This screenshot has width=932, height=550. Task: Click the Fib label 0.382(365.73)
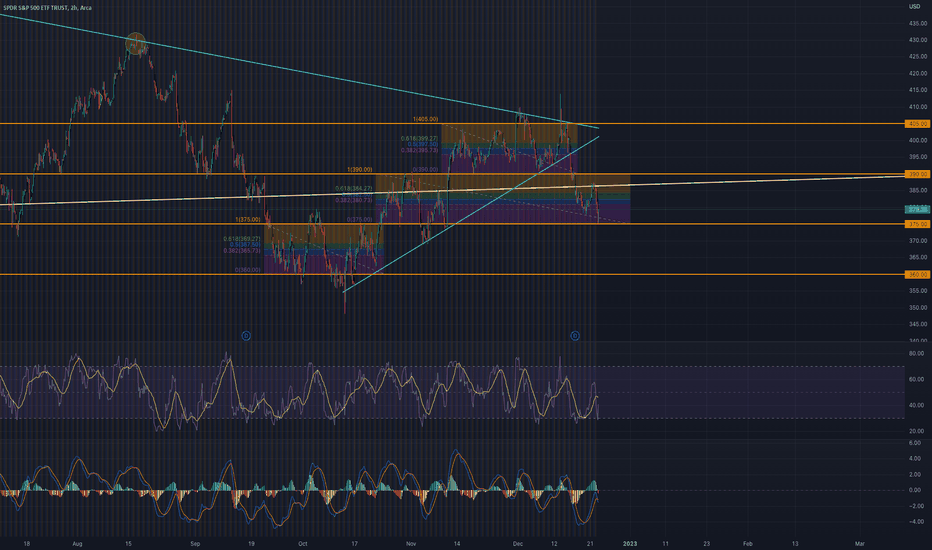click(x=242, y=251)
